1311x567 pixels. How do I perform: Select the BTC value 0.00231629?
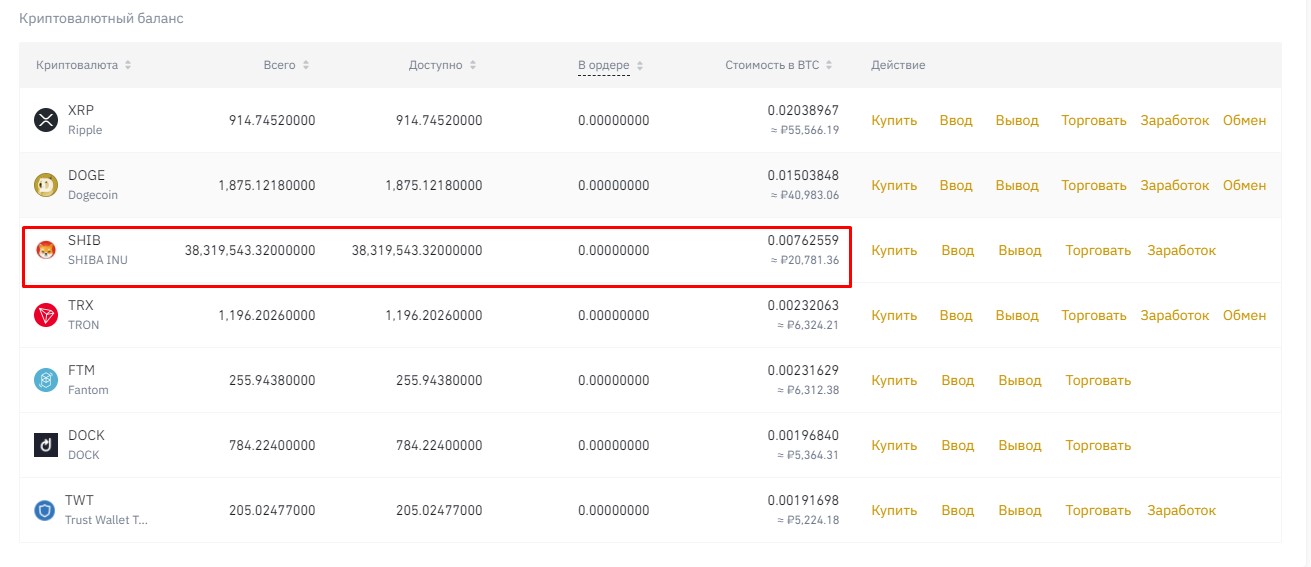click(x=803, y=370)
